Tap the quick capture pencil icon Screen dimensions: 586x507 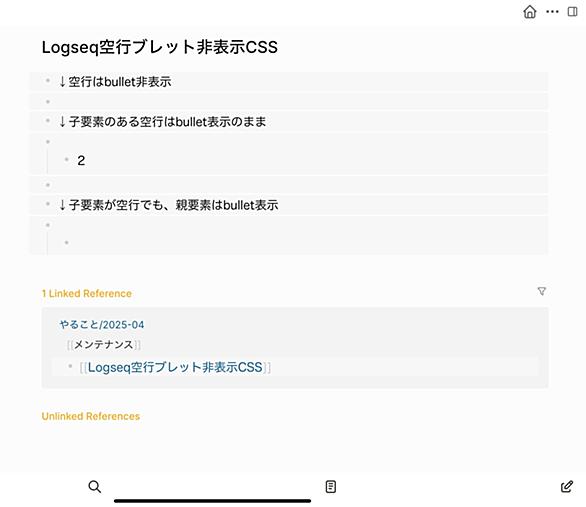coord(567,486)
